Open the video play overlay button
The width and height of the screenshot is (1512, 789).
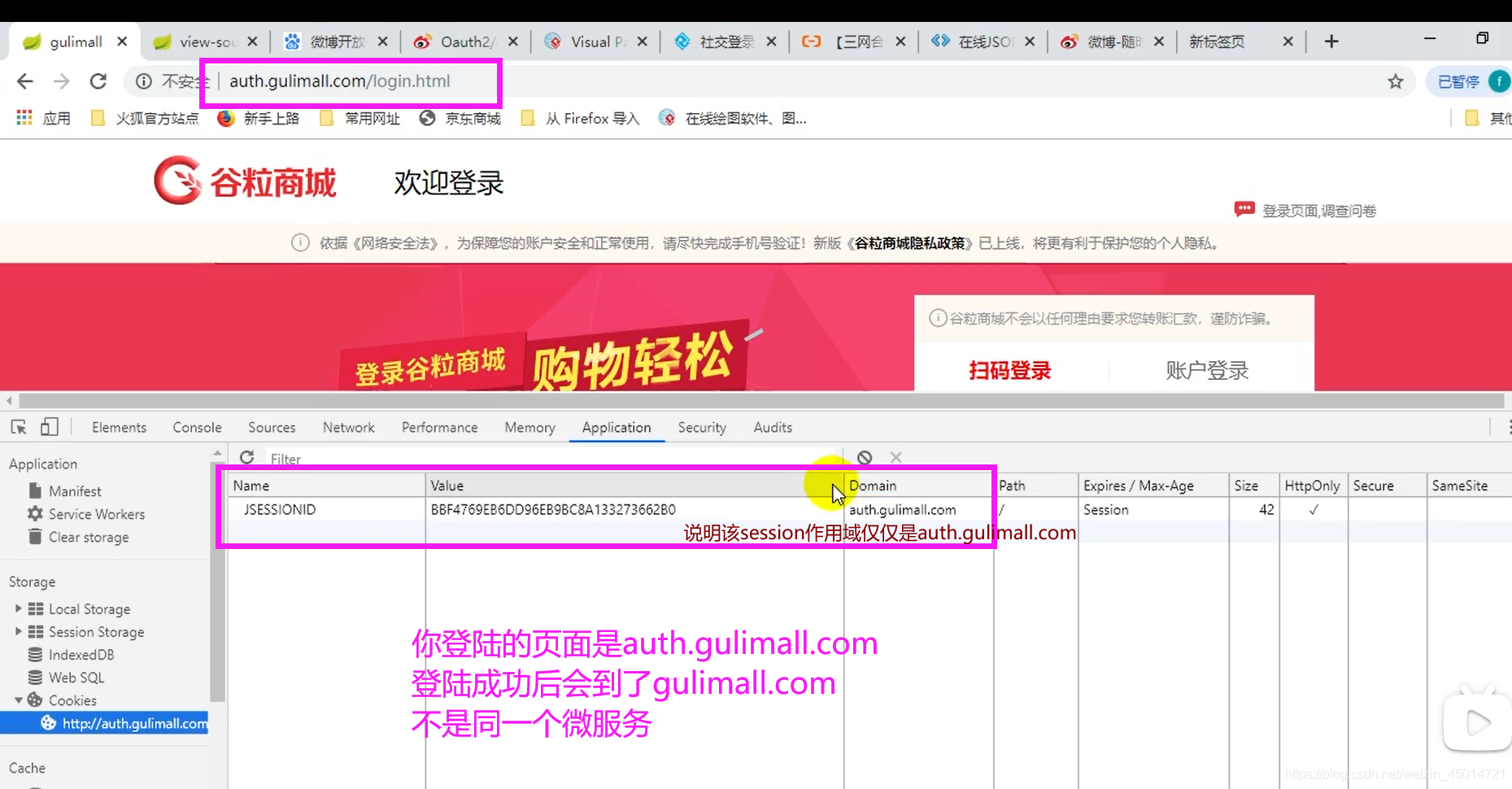[1477, 721]
